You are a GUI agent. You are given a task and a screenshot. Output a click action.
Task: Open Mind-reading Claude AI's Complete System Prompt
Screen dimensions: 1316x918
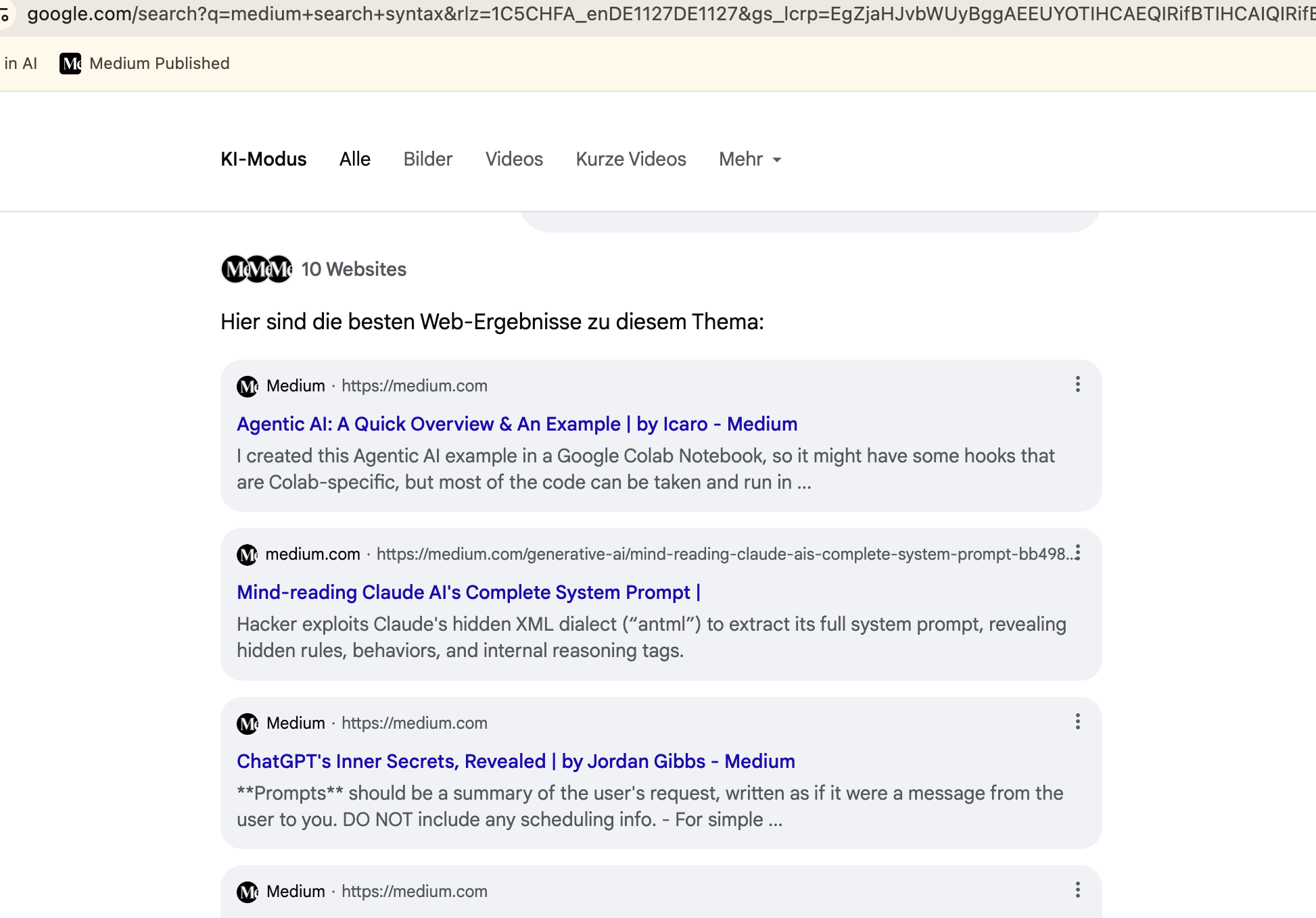[x=468, y=592]
